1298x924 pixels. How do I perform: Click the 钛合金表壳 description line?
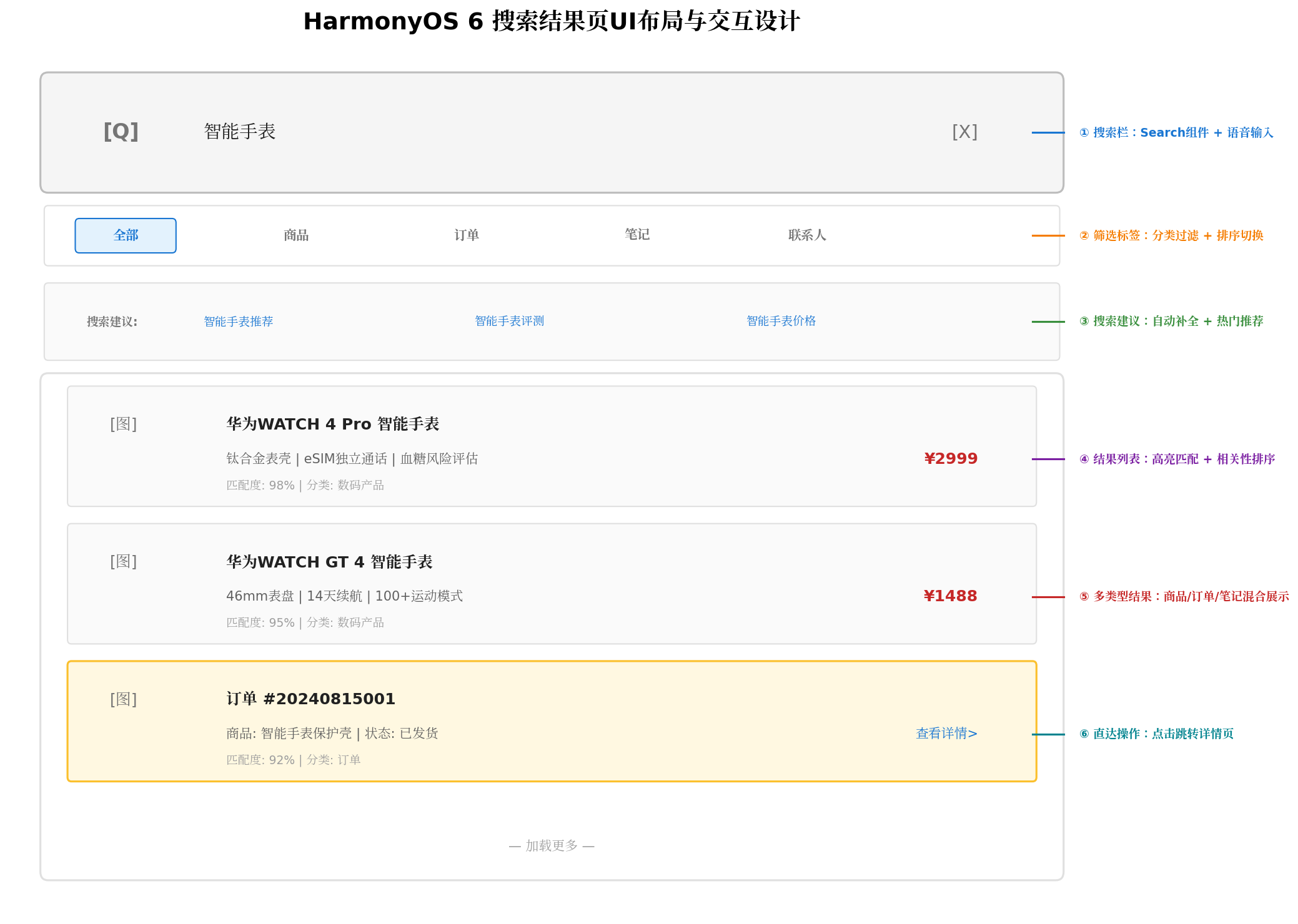click(352, 459)
